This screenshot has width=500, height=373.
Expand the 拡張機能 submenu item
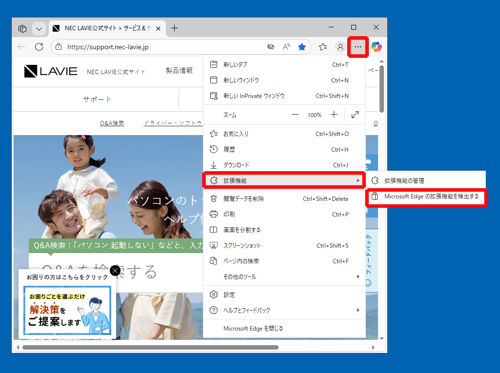tap(284, 181)
